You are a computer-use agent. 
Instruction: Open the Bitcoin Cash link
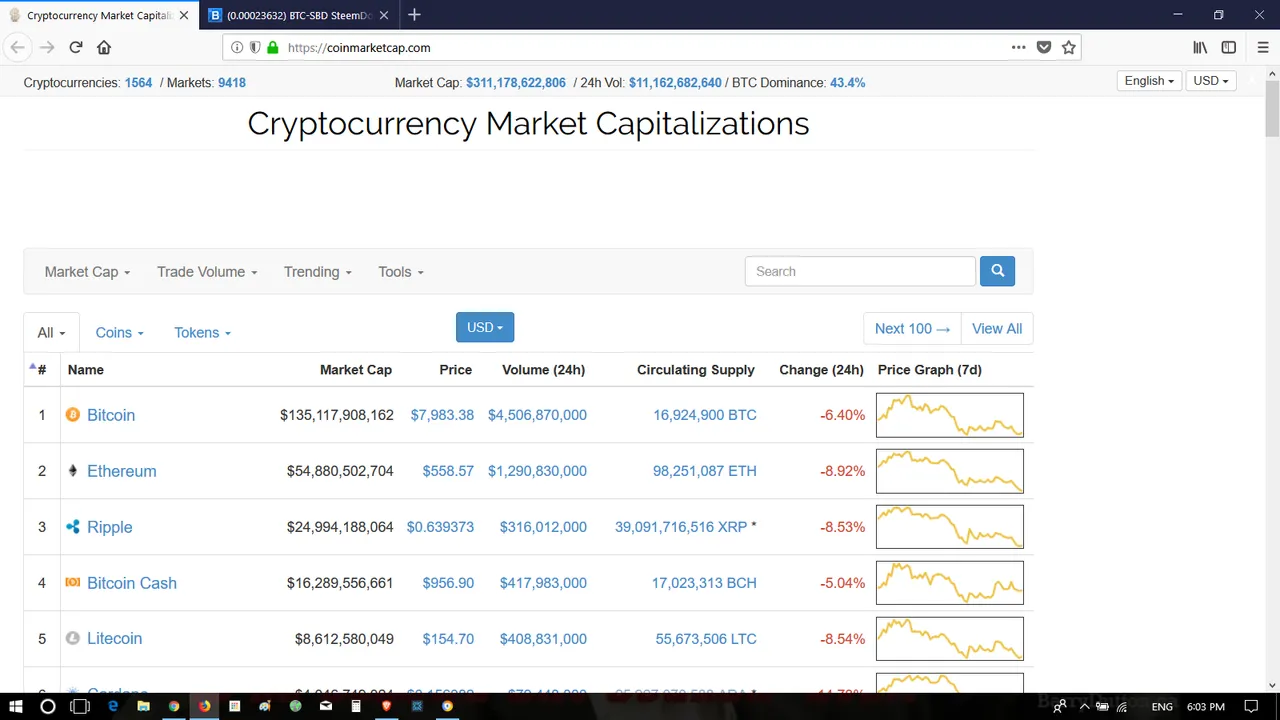coord(132,583)
